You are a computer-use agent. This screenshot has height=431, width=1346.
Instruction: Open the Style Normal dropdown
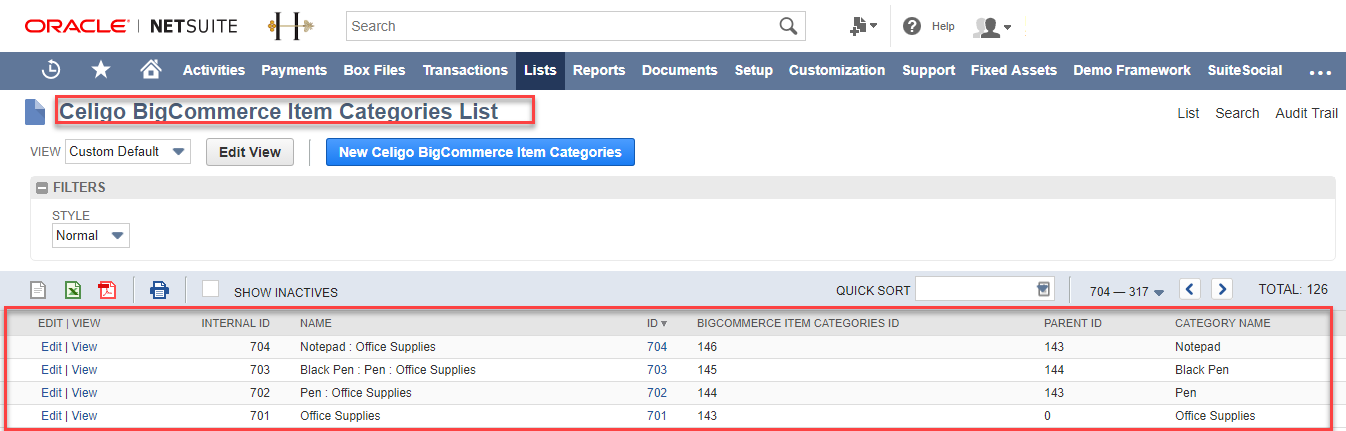click(x=91, y=235)
